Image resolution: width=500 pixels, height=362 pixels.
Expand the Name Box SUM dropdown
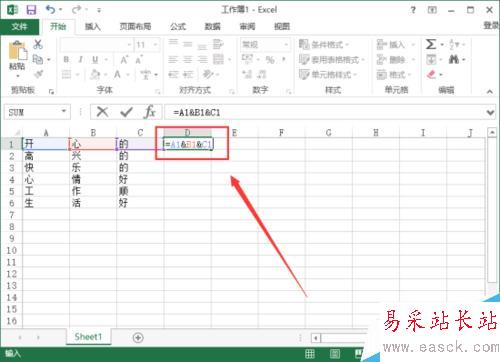(x=64, y=111)
